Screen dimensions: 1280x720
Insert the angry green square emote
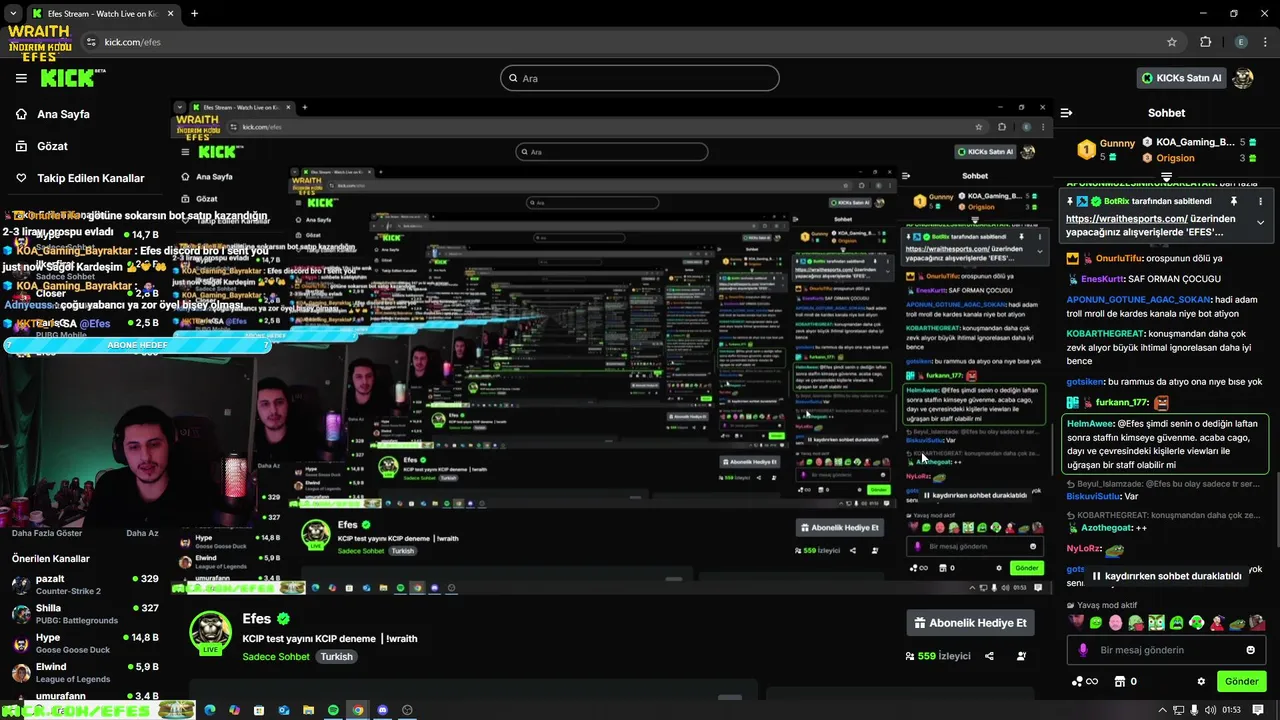coord(1156,623)
